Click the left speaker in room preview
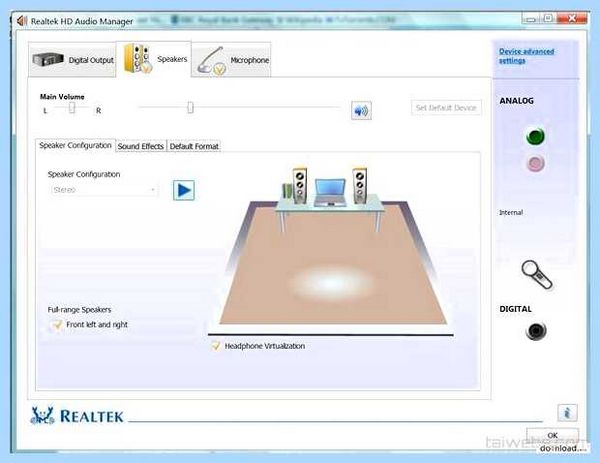Image resolution: width=600 pixels, height=463 pixels. click(x=300, y=186)
